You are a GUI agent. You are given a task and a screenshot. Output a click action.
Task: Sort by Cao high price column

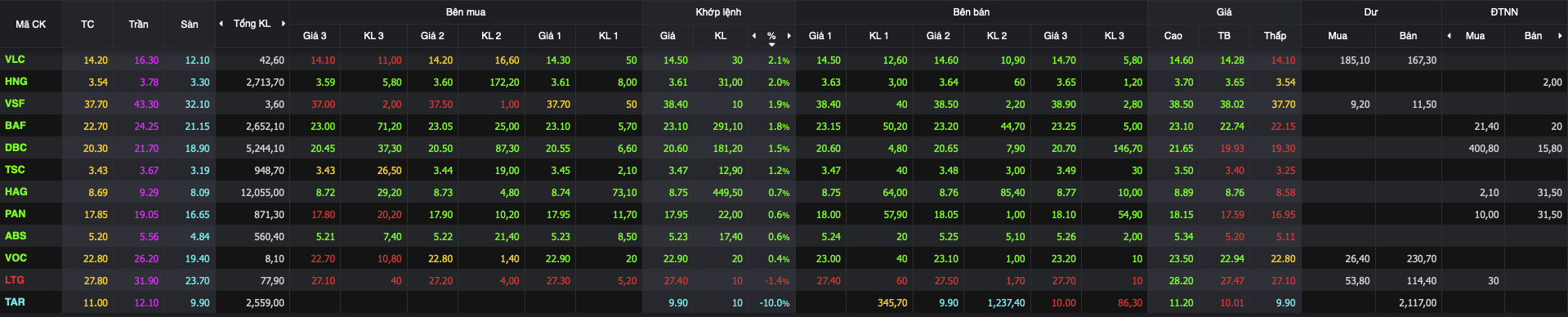(x=1173, y=36)
